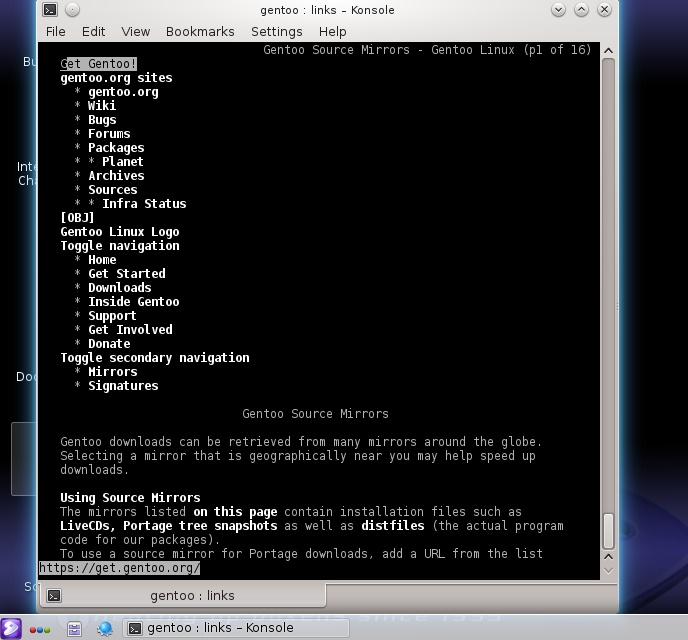
Task: Open the Bugs link
Action: [x=102, y=120]
